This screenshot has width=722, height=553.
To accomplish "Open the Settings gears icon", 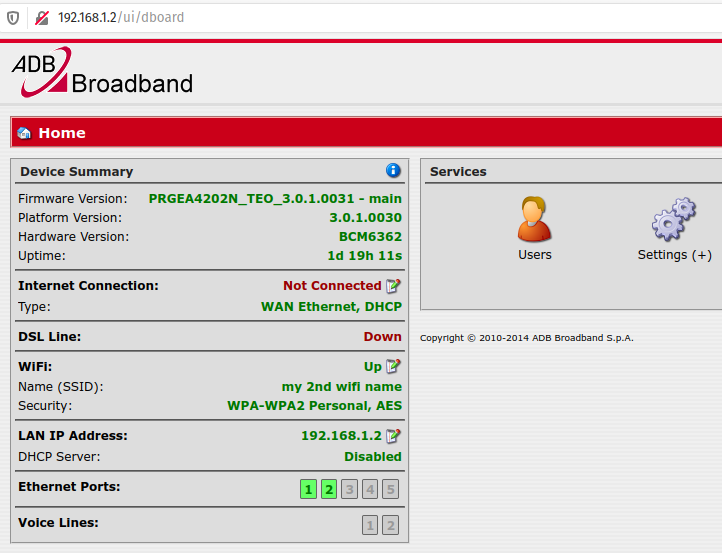I will (x=674, y=219).
